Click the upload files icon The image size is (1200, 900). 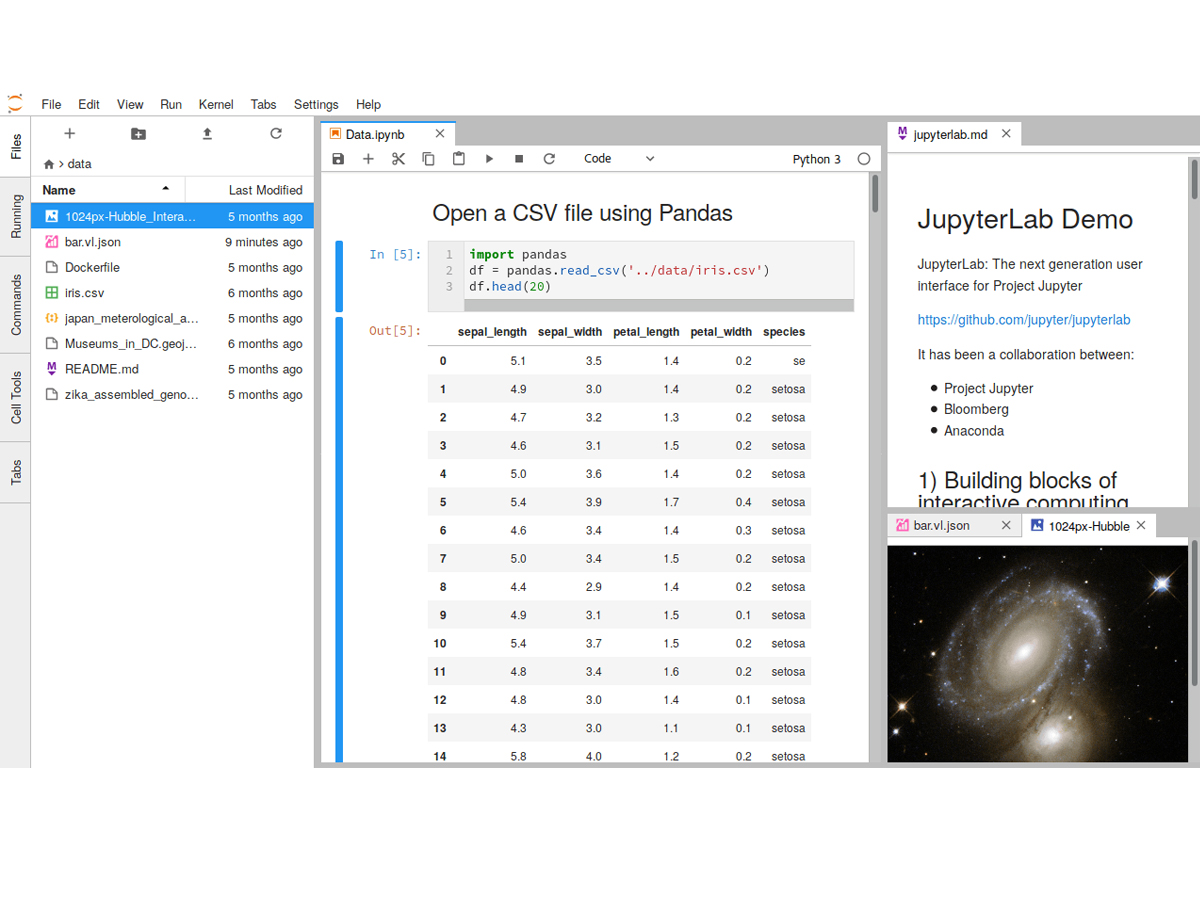(x=207, y=134)
